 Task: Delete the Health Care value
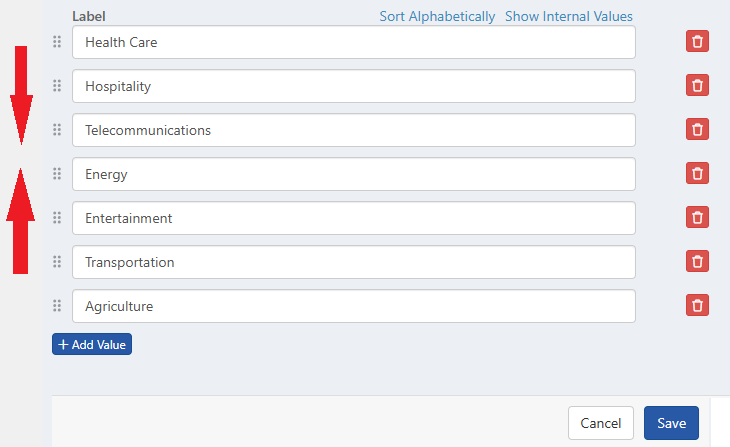(697, 42)
